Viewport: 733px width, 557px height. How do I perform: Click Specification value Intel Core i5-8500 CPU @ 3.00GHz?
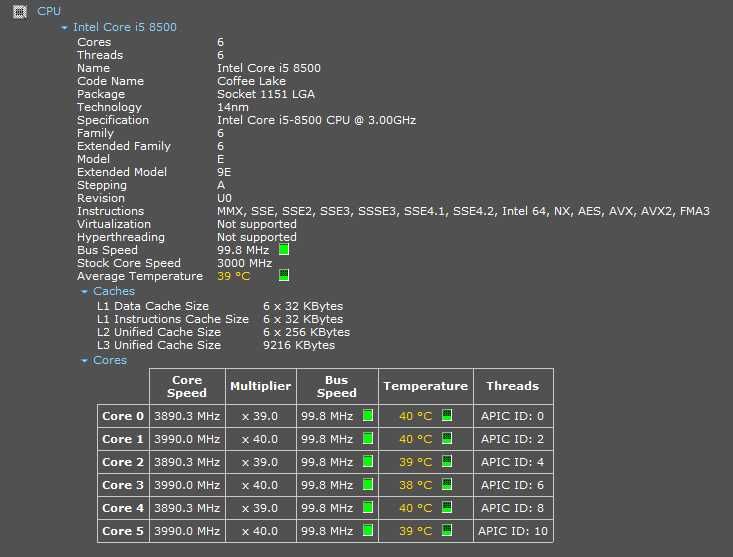point(316,120)
